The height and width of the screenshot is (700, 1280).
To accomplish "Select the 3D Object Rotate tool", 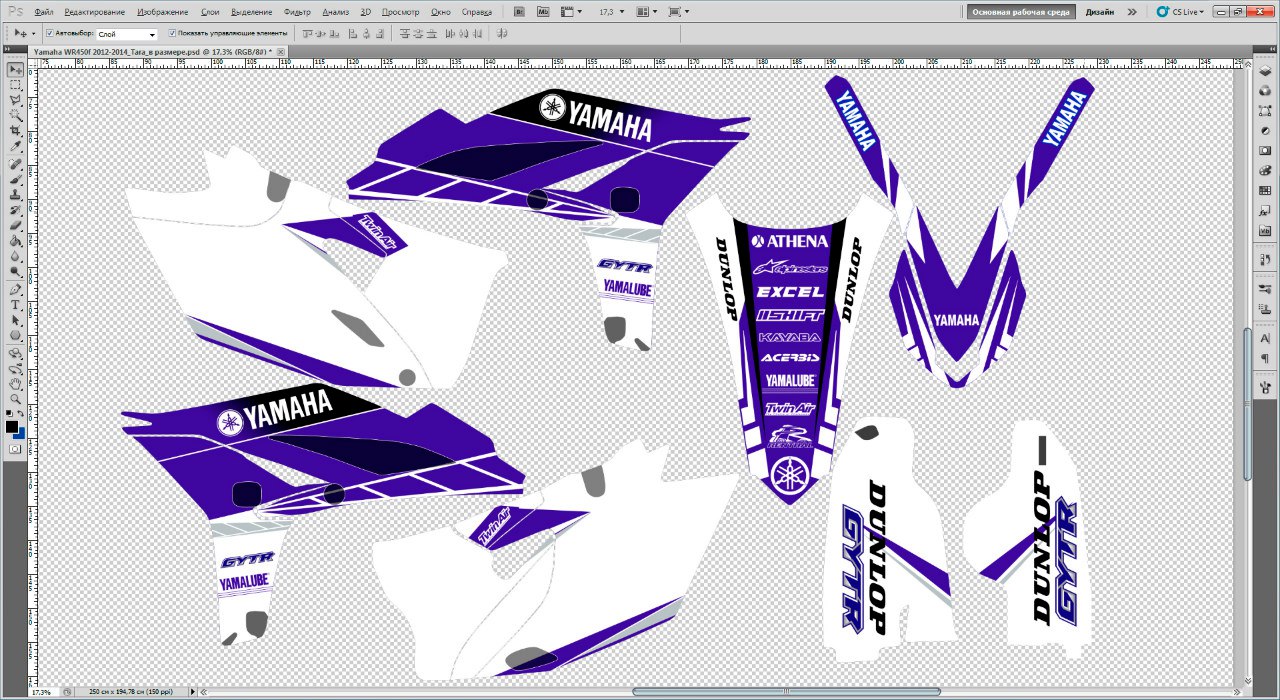I will (x=16, y=353).
